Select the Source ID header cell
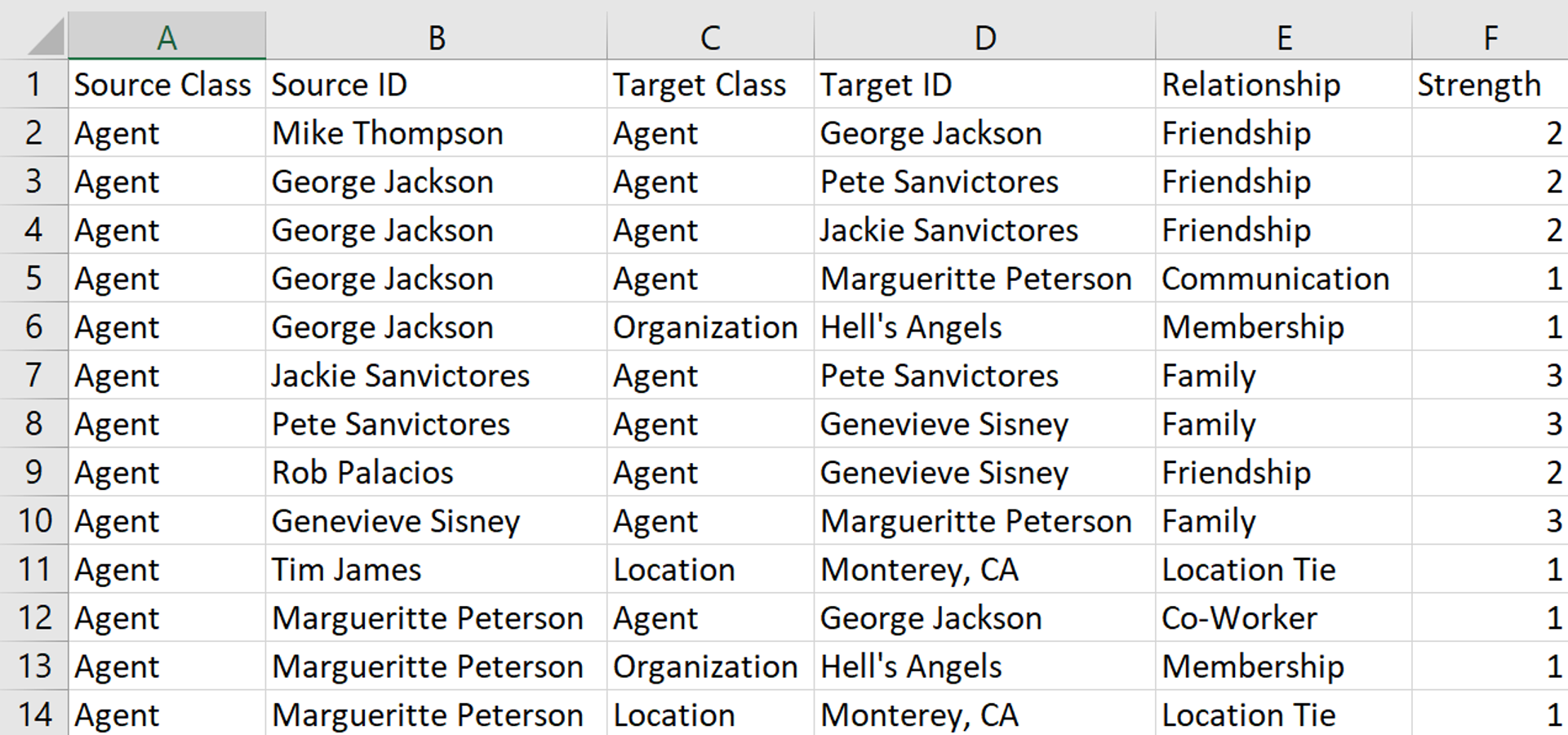 click(339, 85)
